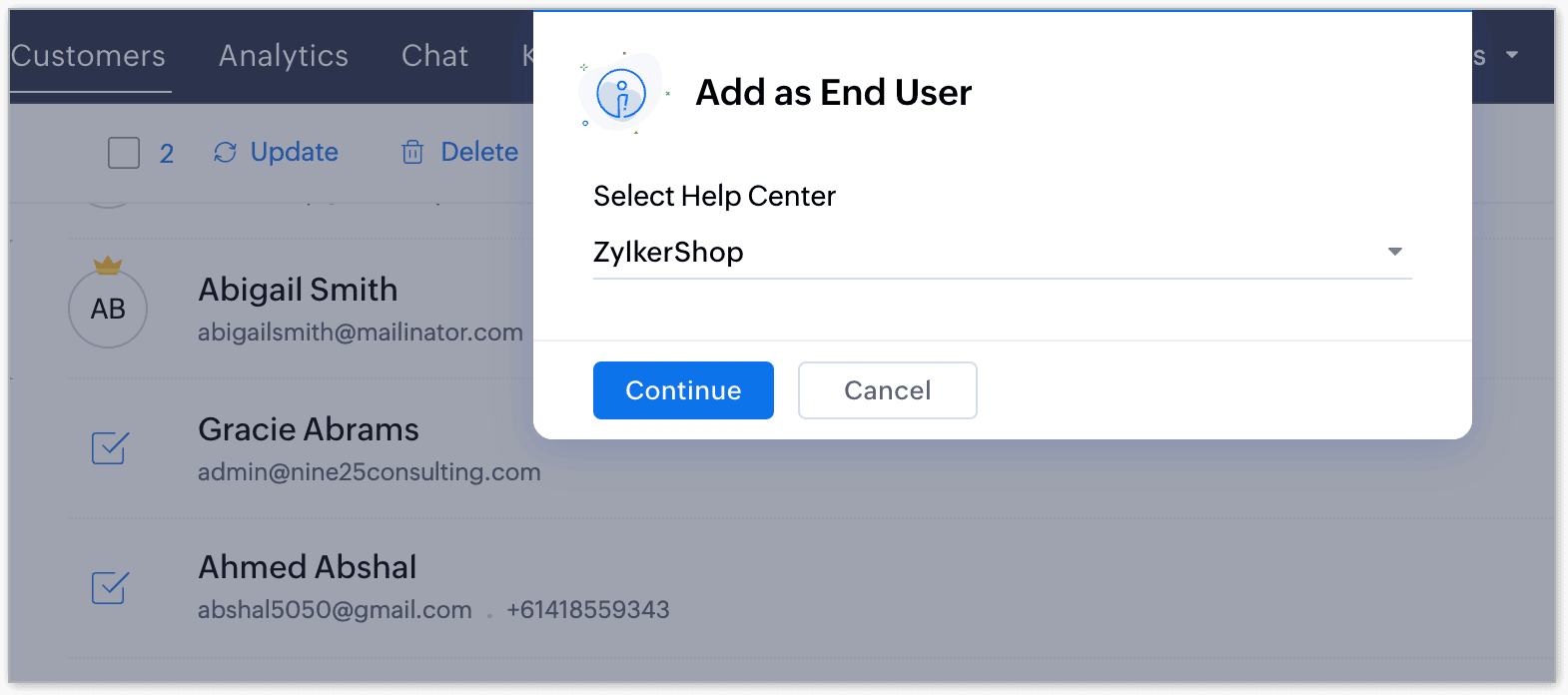
Task: Open Gracie Abrams contact name
Action: [x=309, y=429]
